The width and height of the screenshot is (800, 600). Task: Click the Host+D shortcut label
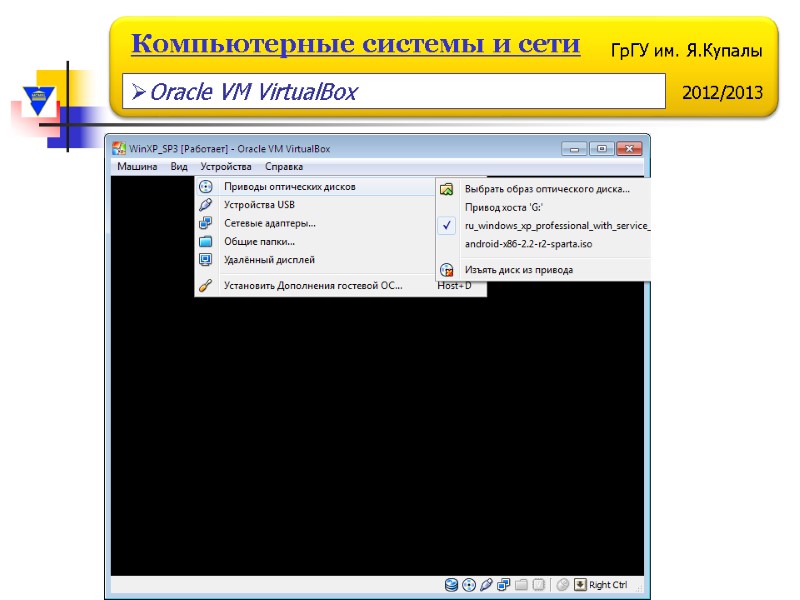point(454,286)
